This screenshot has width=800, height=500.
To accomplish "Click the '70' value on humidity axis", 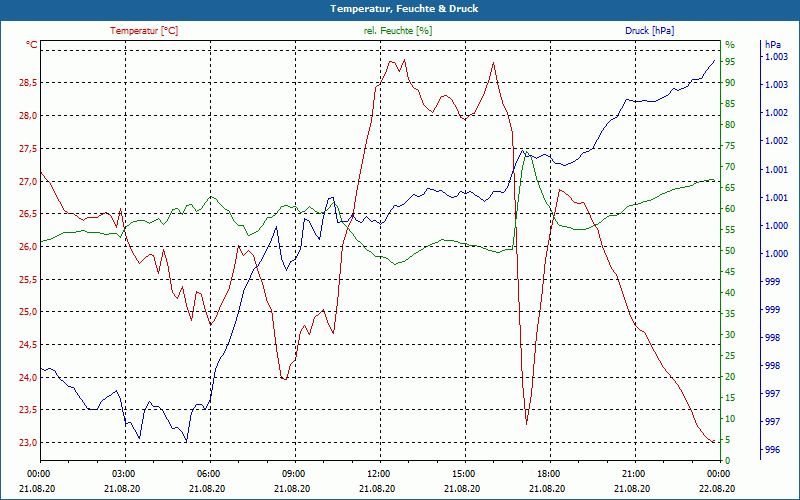I will tap(730, 167).
